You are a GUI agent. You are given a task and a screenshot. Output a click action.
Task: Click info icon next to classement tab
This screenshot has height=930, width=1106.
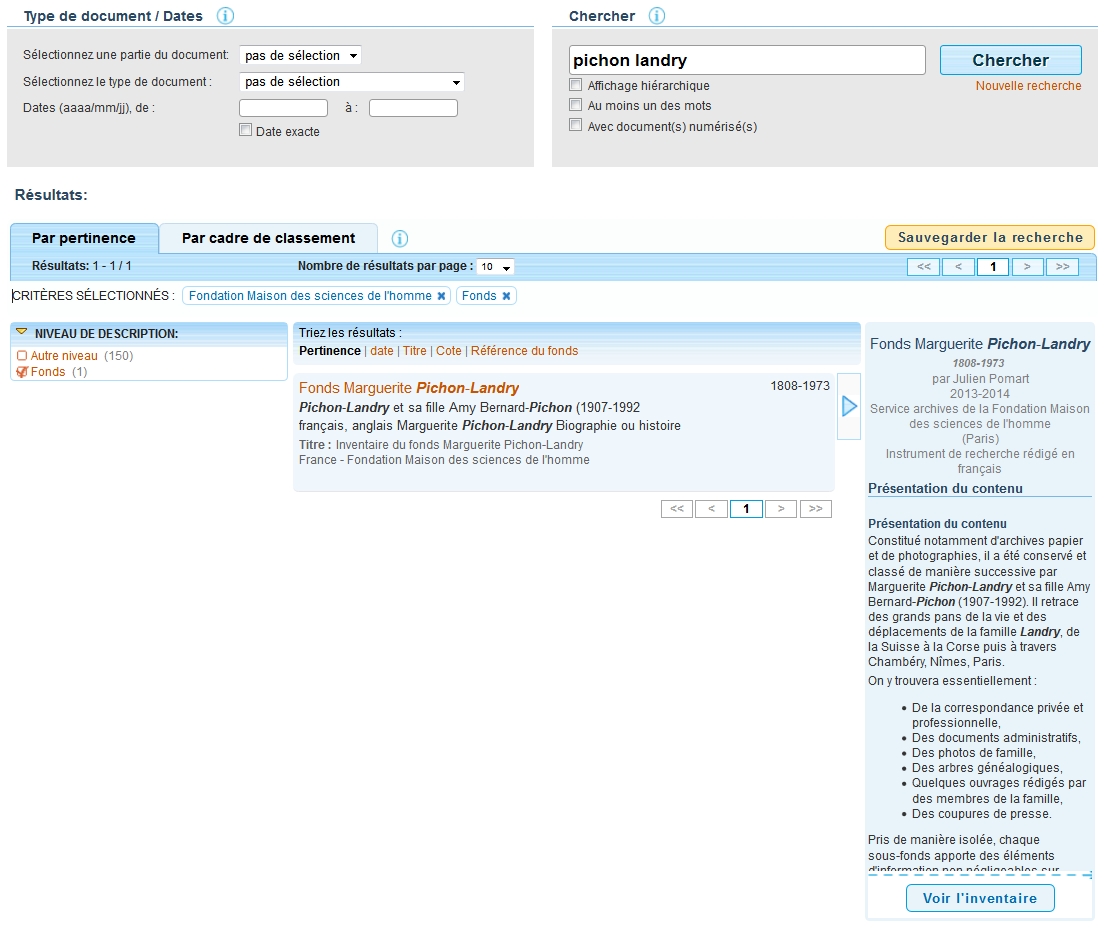(400, 239)
